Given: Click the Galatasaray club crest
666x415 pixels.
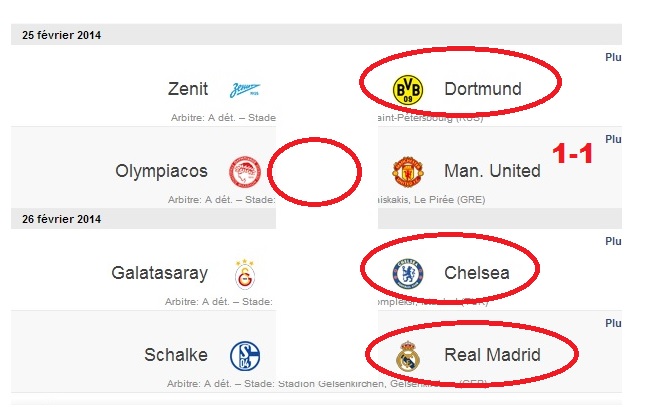Looking at the screenshot, I should click(x=245, y=274).
